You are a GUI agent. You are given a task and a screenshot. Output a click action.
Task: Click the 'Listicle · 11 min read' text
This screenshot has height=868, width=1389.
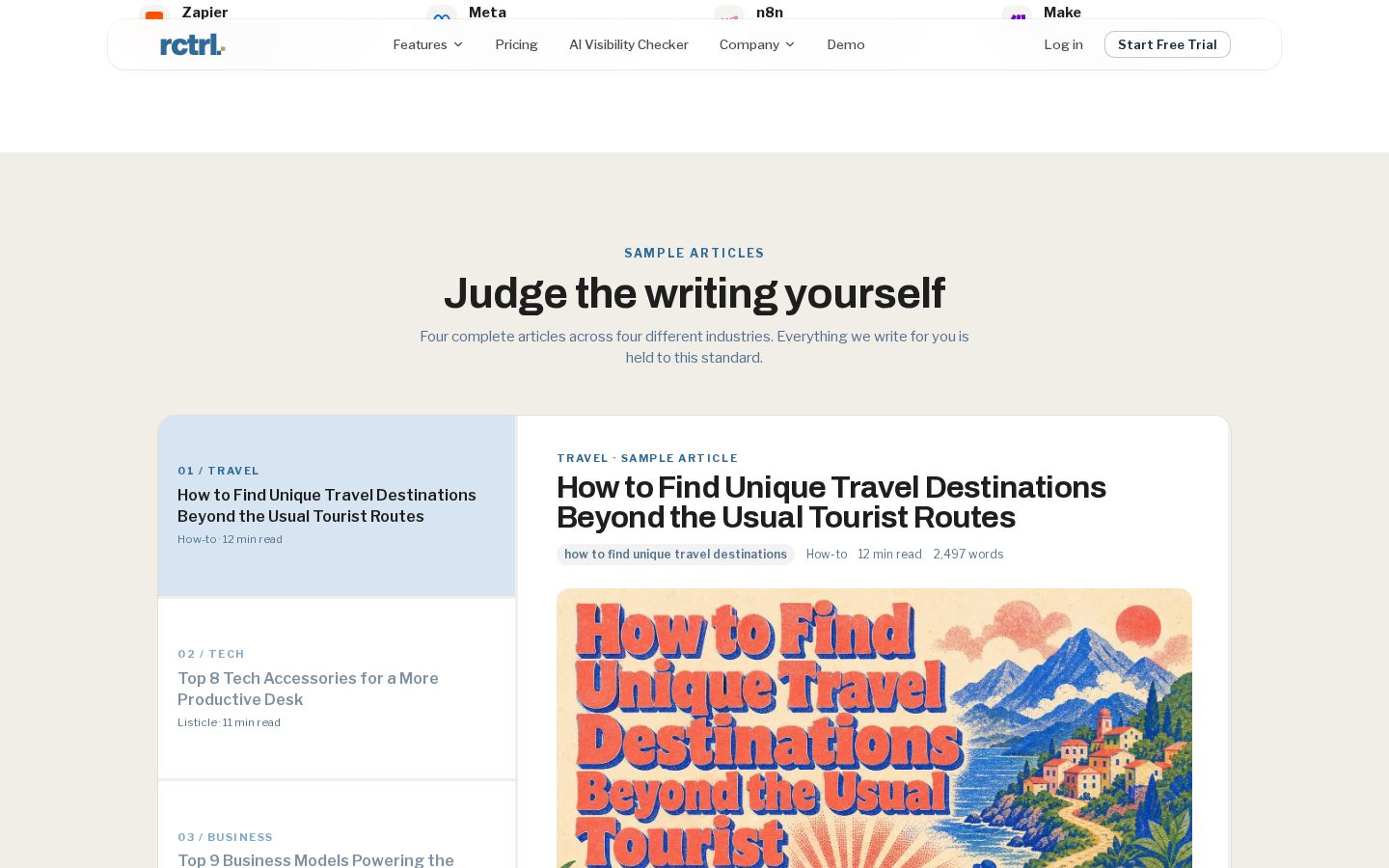pos(229,722)
